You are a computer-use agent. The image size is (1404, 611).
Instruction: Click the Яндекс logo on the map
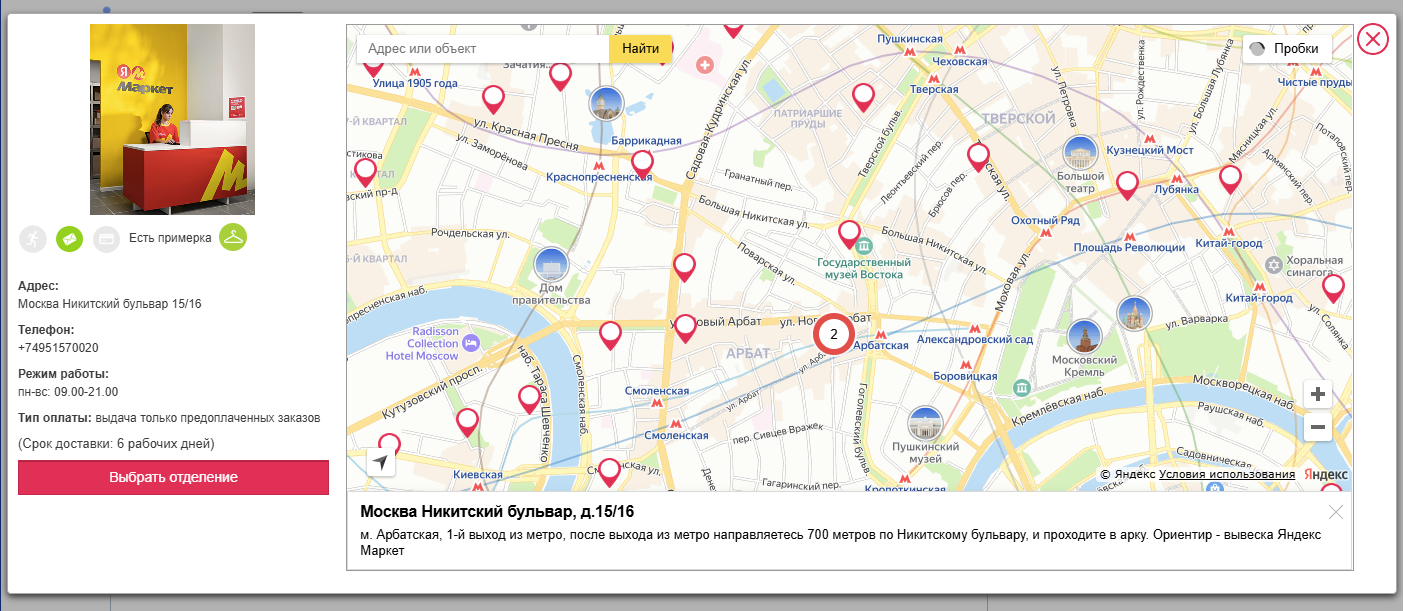[x=1325, y=474]
